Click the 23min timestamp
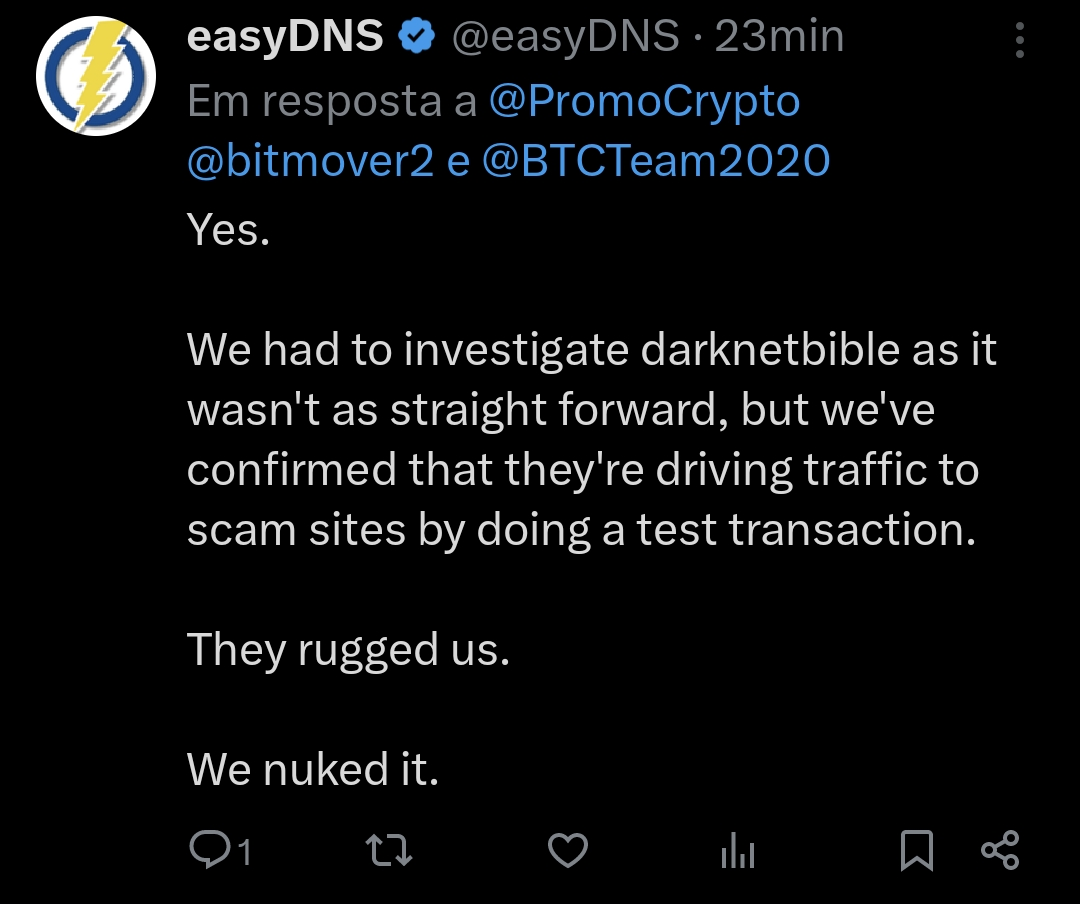The height and width of the screenshot is (904, 1080). (x=779, y=37)
